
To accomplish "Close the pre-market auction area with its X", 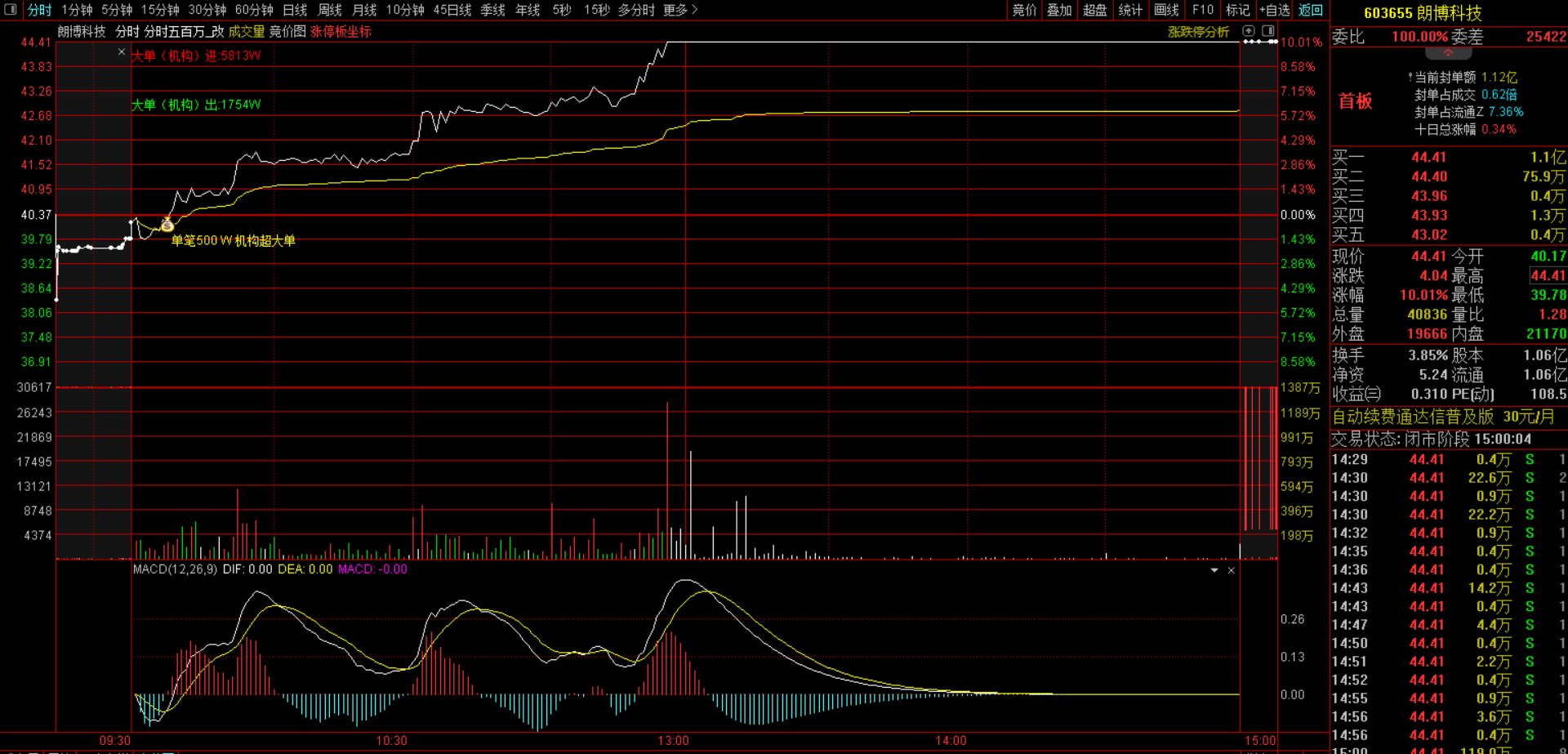I will 122,52.
